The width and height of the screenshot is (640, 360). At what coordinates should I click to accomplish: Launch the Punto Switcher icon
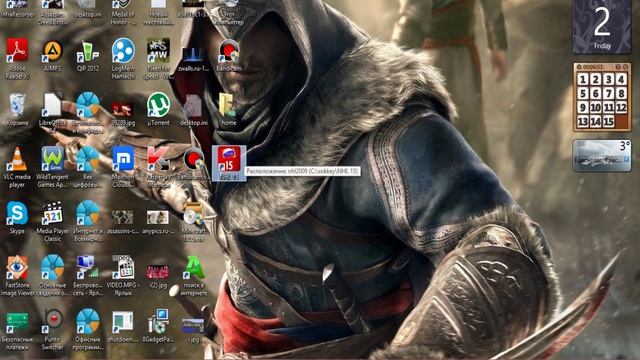pyautogui.click(x=53, y=322)
